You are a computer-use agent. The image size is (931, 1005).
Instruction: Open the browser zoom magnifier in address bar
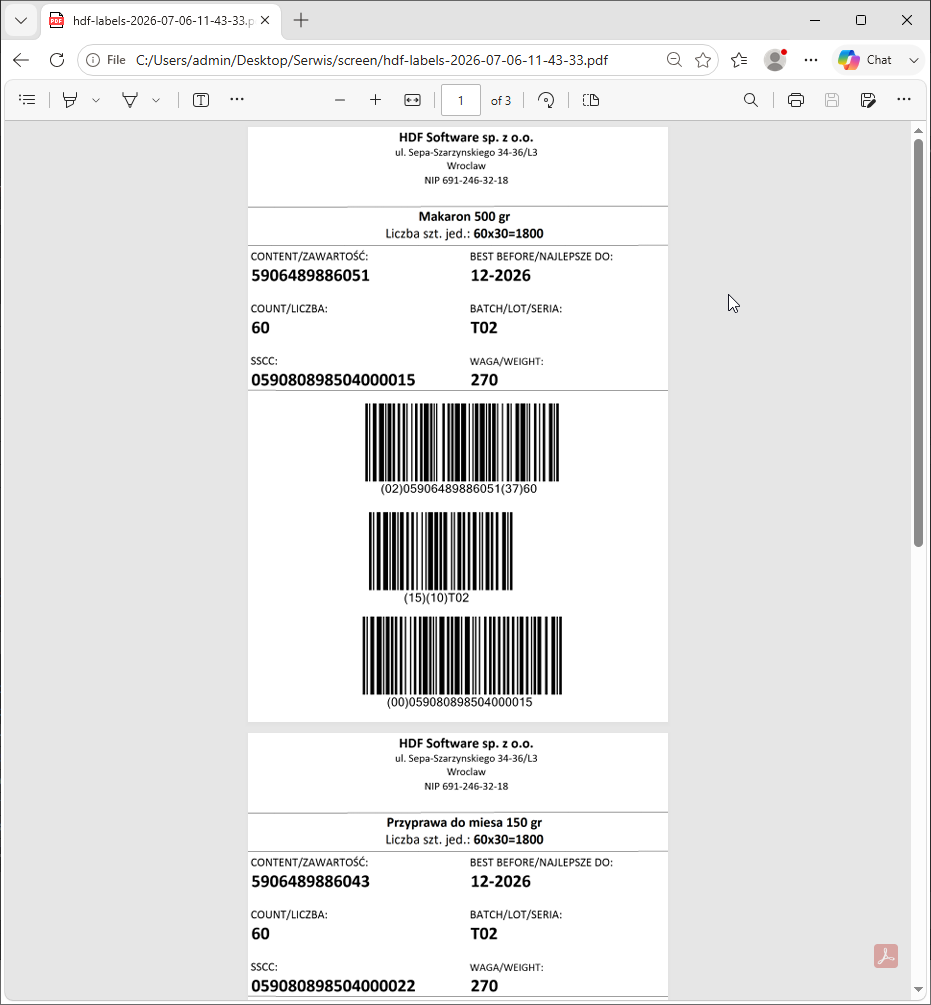674,60
